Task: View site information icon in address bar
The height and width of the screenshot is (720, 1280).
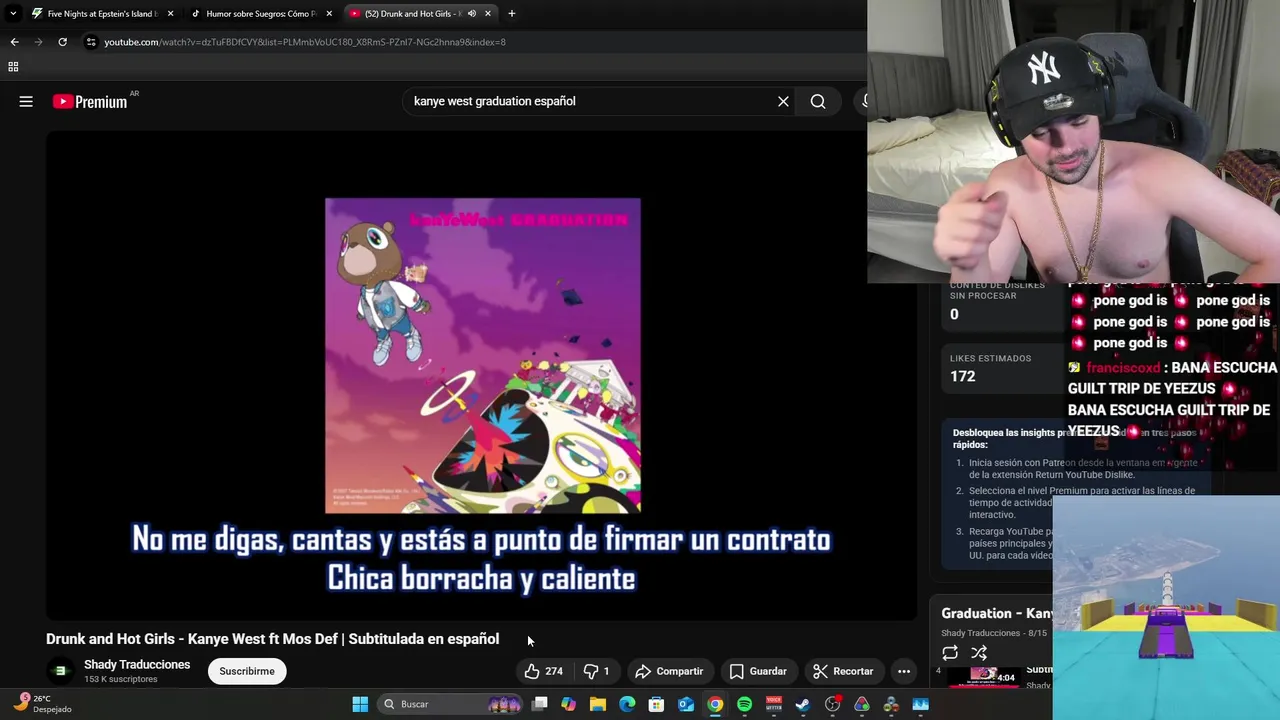Action: pos(91,42)
